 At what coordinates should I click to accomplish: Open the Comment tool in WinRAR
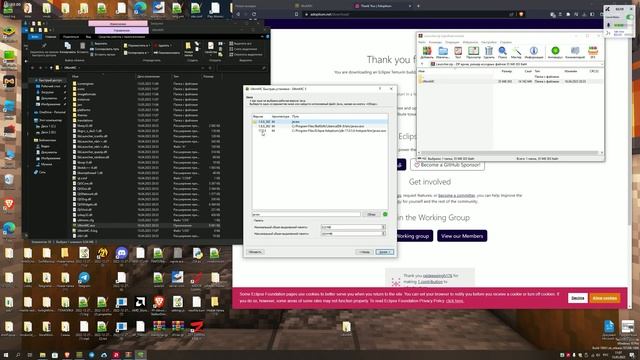tap(575, 52)
